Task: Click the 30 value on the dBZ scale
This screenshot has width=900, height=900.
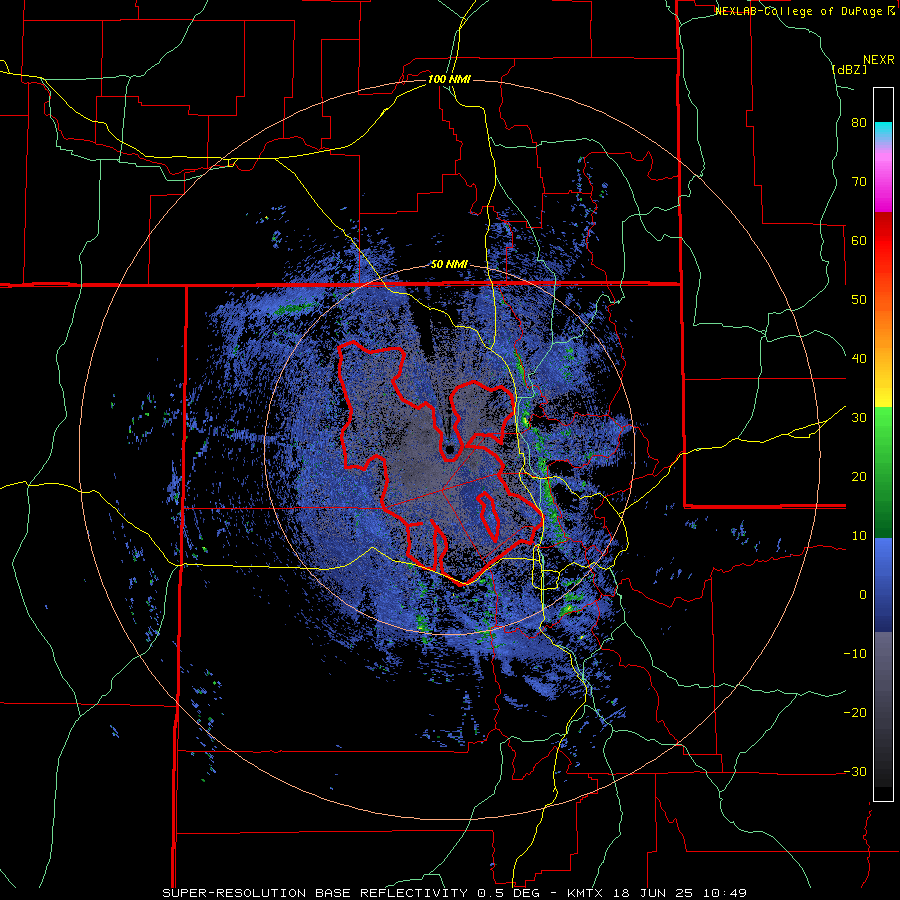Action: pos(859,417)
